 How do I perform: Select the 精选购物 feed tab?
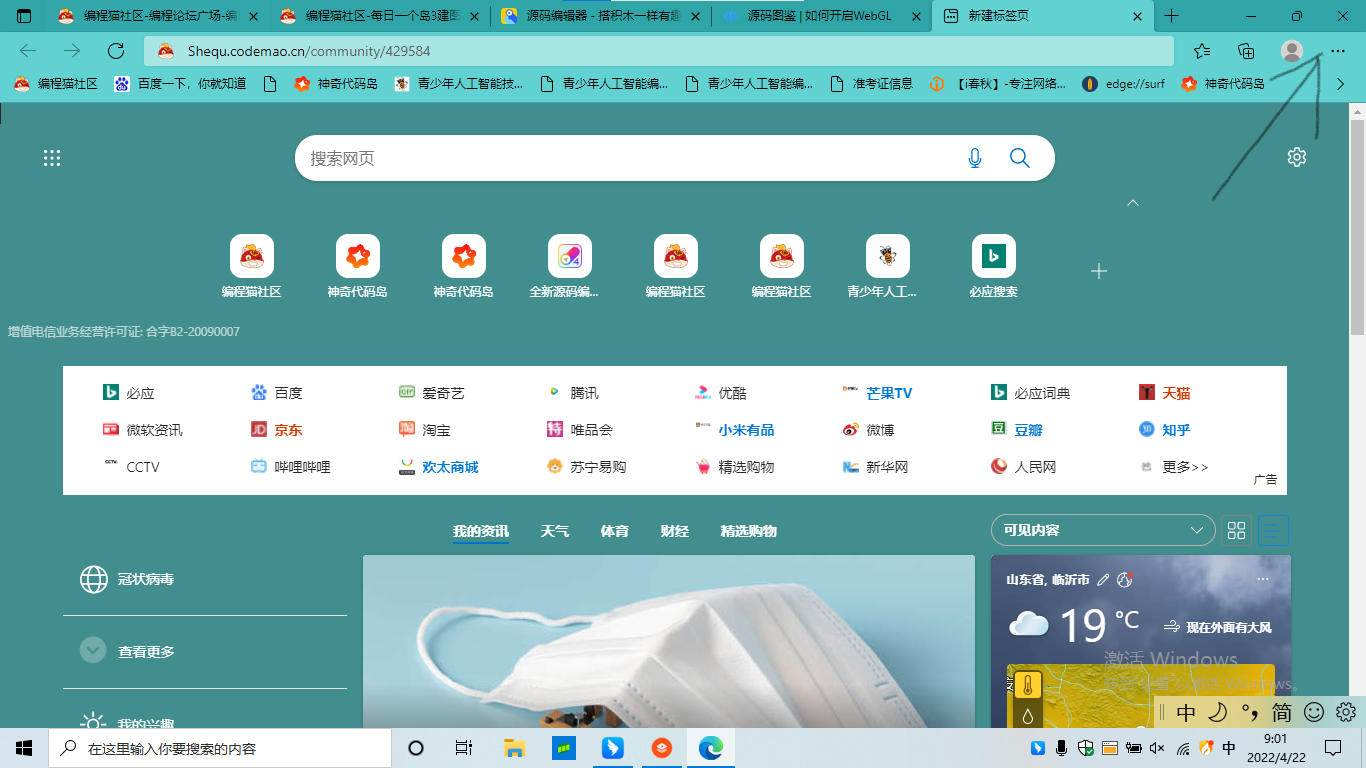[749, 531]
